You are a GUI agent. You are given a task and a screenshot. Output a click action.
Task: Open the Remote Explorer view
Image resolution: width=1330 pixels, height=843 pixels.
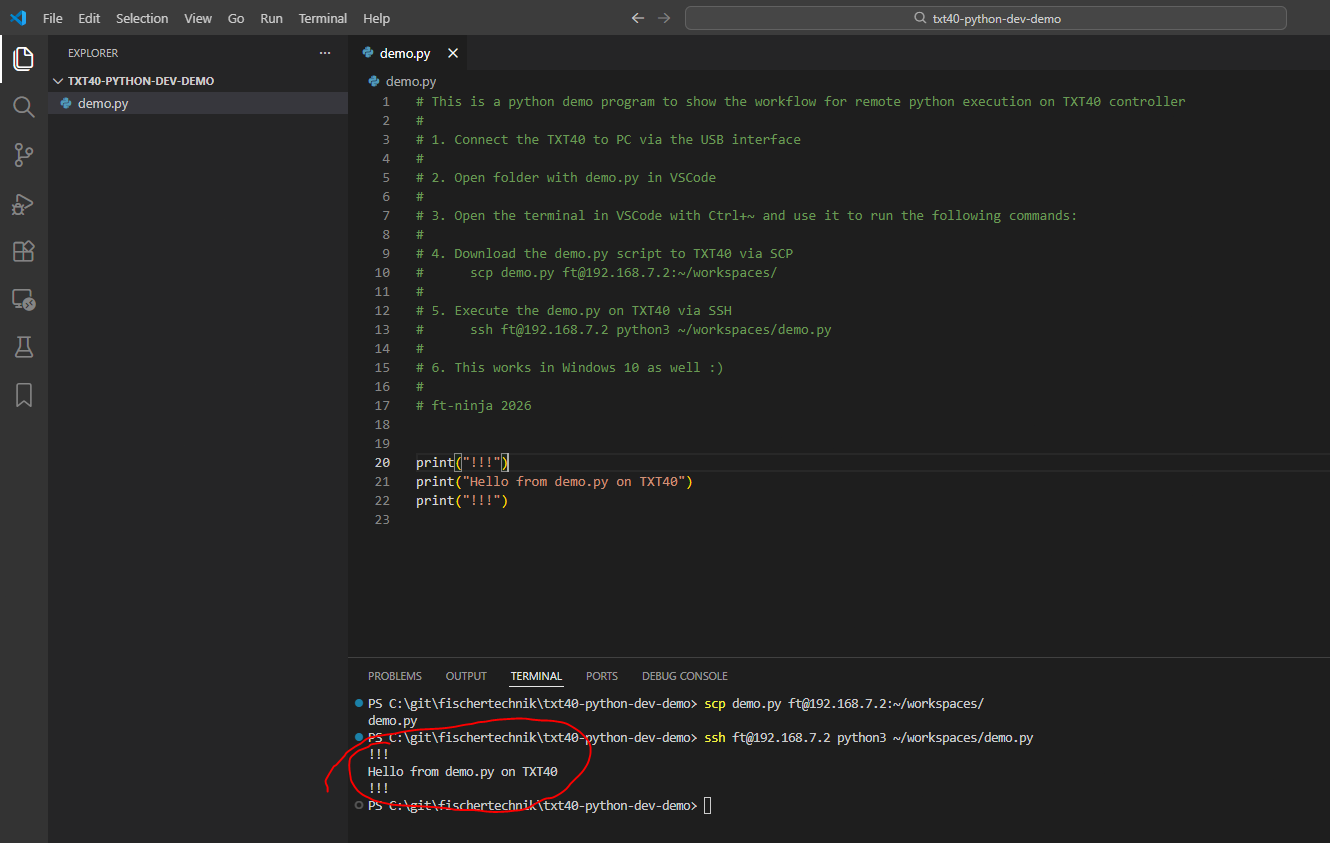point(23,299)
